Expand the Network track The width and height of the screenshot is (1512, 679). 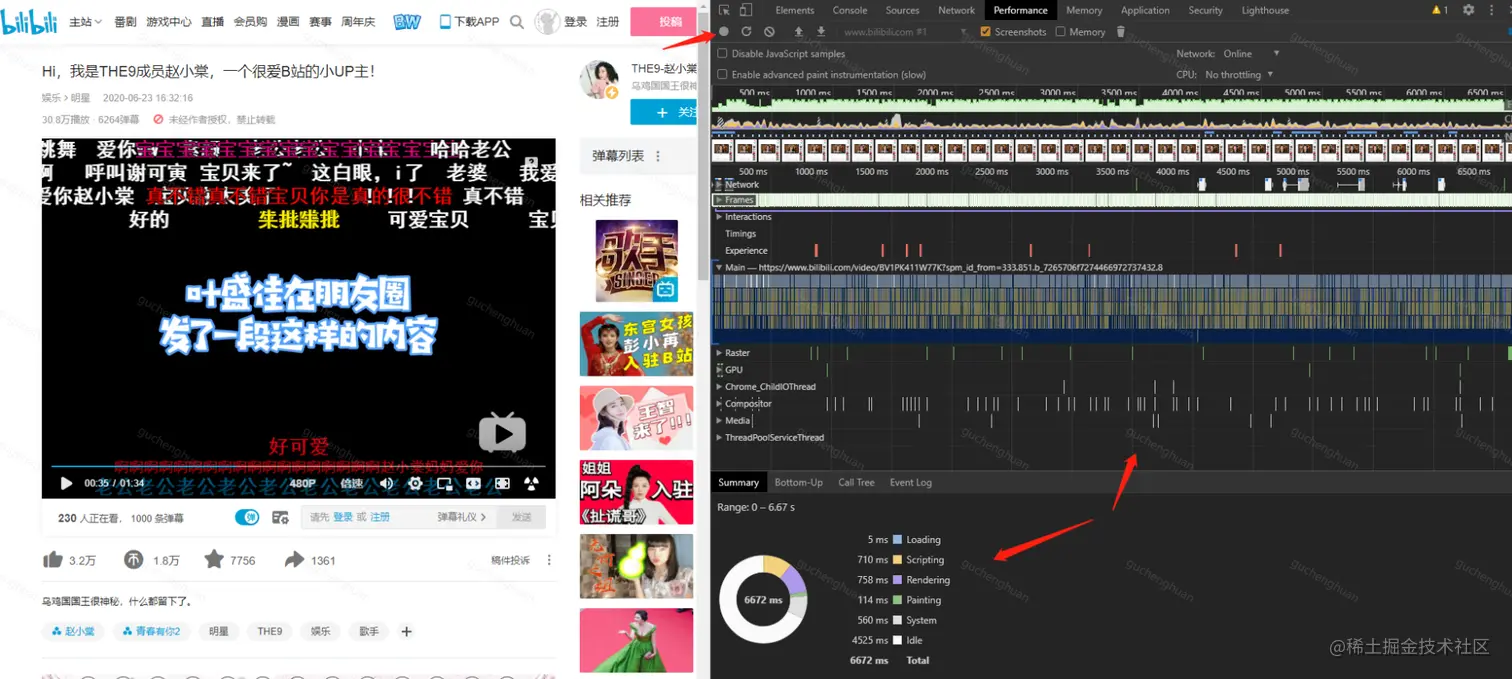(x=718, y=185)
